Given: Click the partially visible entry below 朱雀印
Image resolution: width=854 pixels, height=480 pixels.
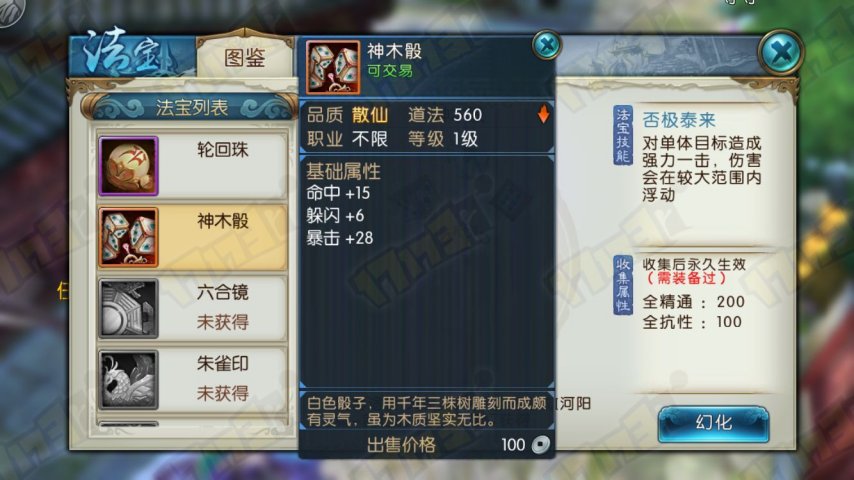Looking at the screenshot, I should coord(192,423).
